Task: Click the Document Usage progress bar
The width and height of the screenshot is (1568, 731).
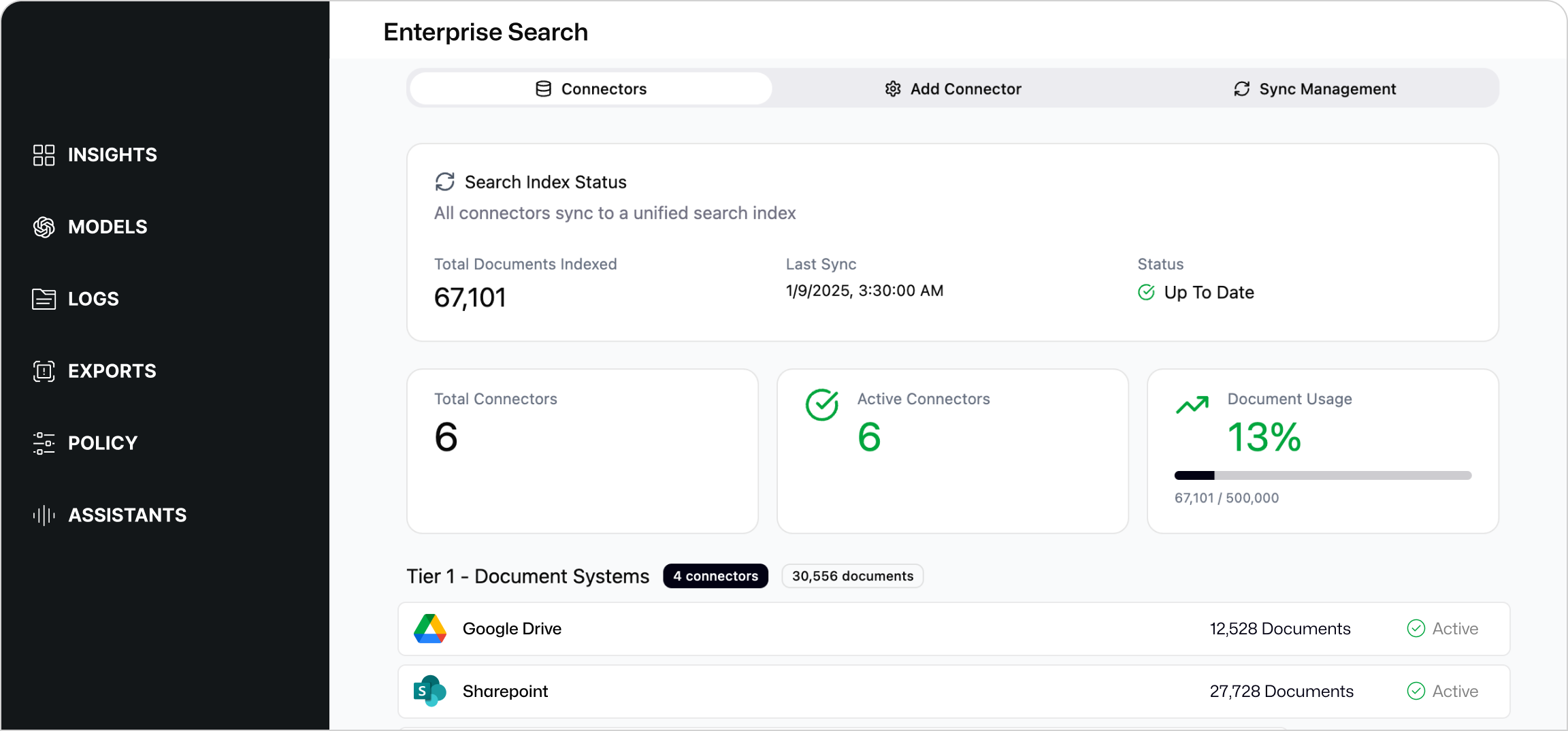Action: [1323, 476]
